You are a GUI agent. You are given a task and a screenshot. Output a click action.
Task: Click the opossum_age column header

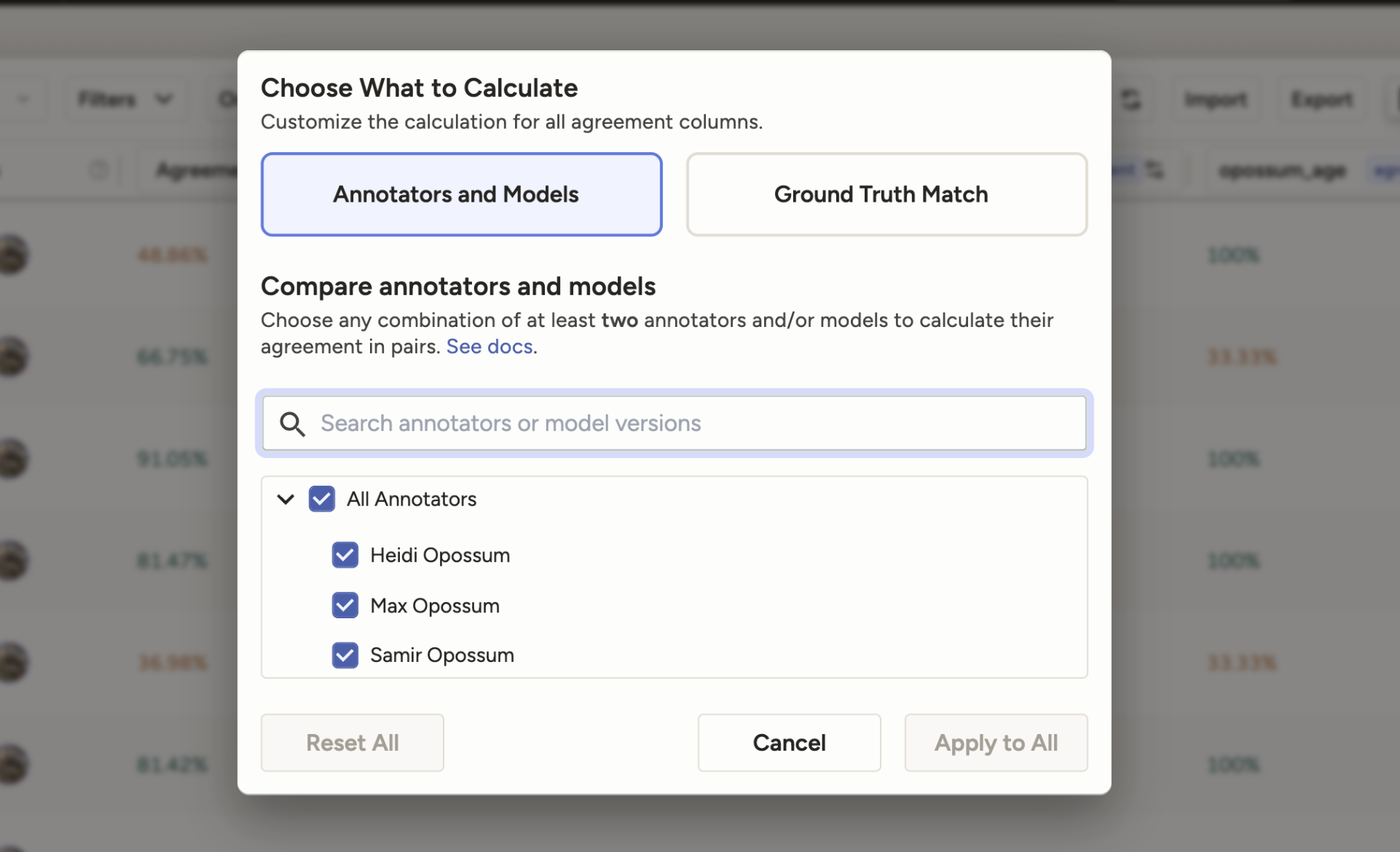tap(1282, 171)
